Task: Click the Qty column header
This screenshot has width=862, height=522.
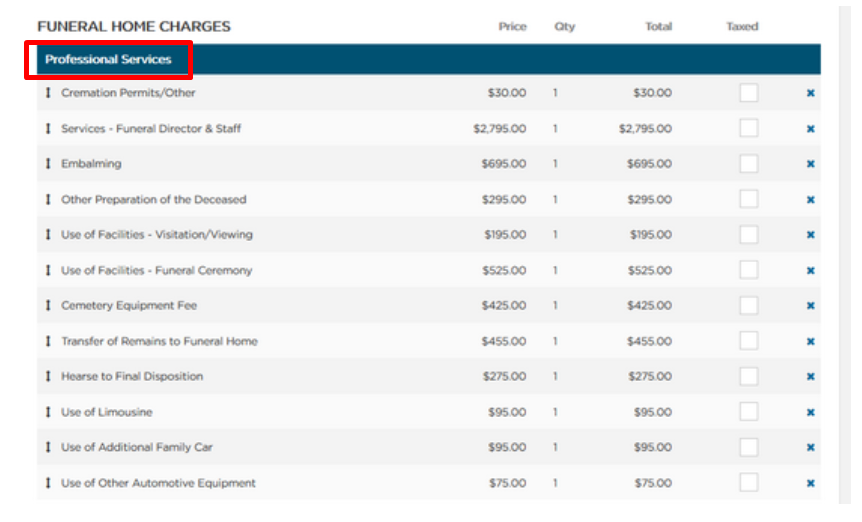Action: [565, 26]
